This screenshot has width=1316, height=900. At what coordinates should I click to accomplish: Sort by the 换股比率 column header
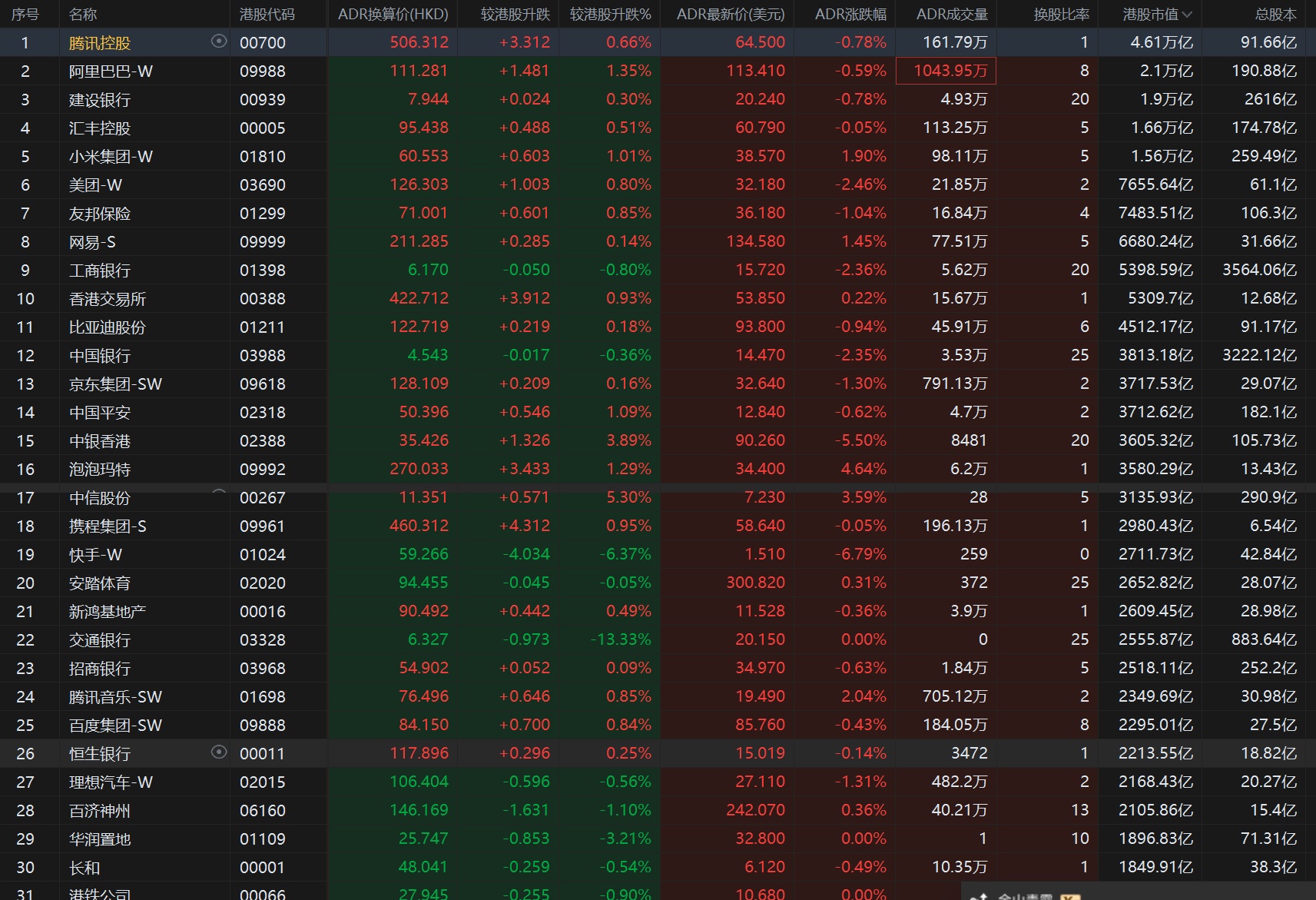[x=1061, y=15]
